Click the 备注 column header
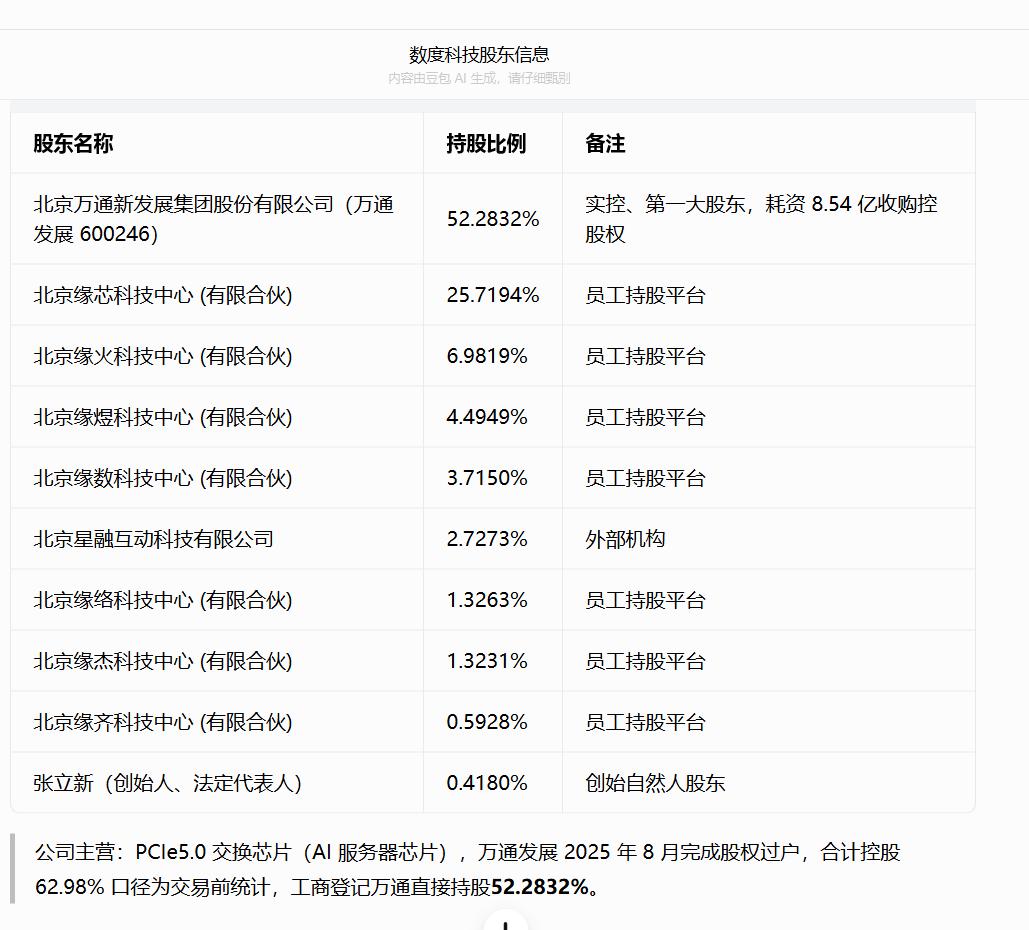 click(605, 143)
